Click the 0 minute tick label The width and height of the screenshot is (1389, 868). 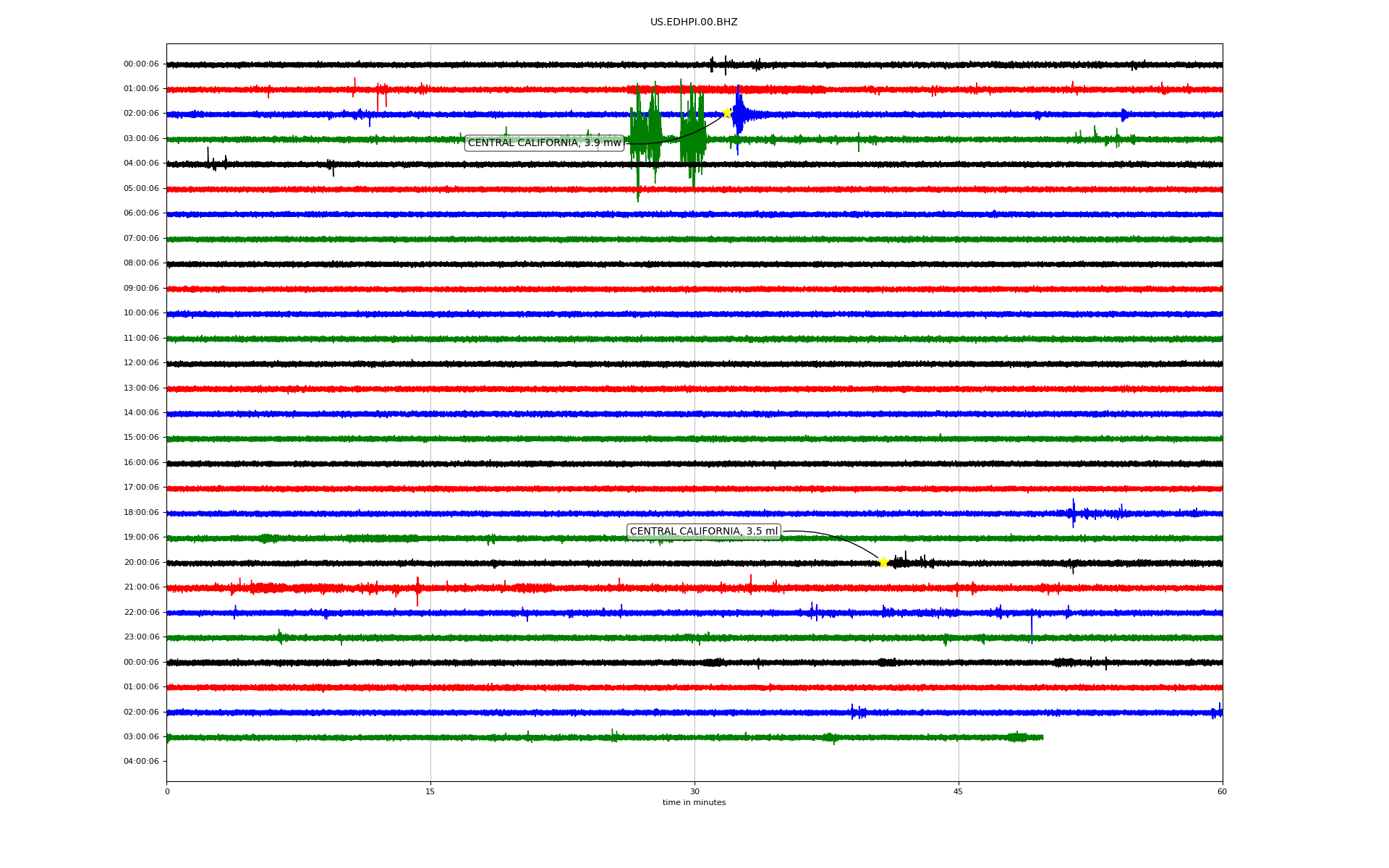point(167,791)
